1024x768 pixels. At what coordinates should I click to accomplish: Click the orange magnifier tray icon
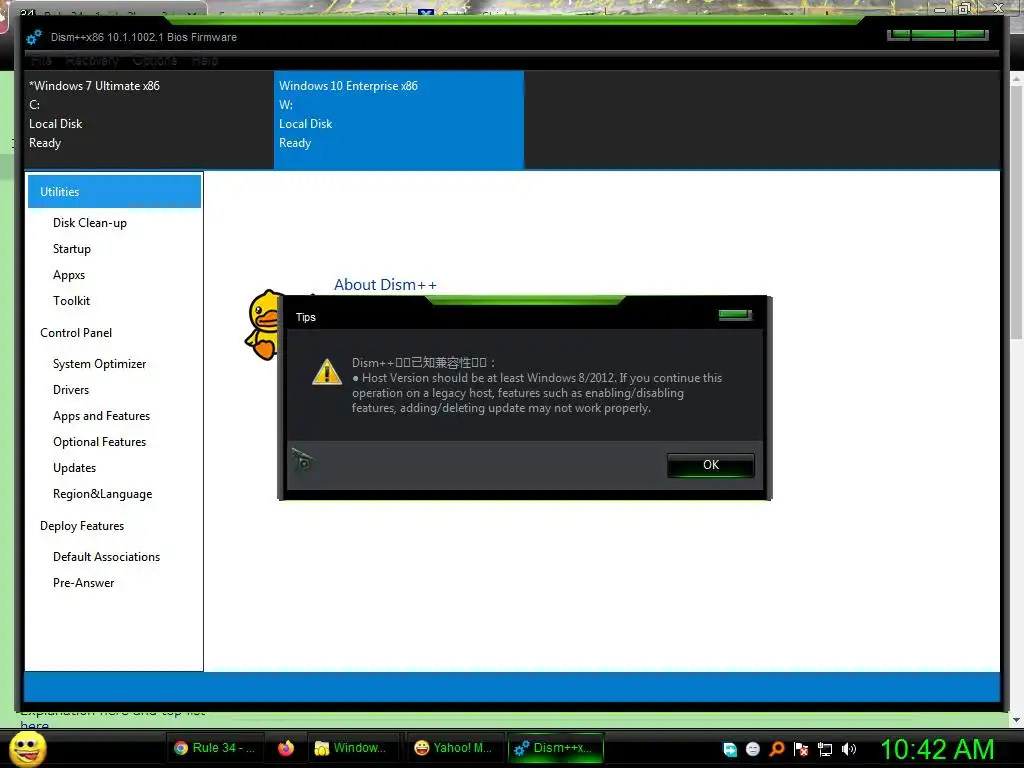[x=777, y=749]
